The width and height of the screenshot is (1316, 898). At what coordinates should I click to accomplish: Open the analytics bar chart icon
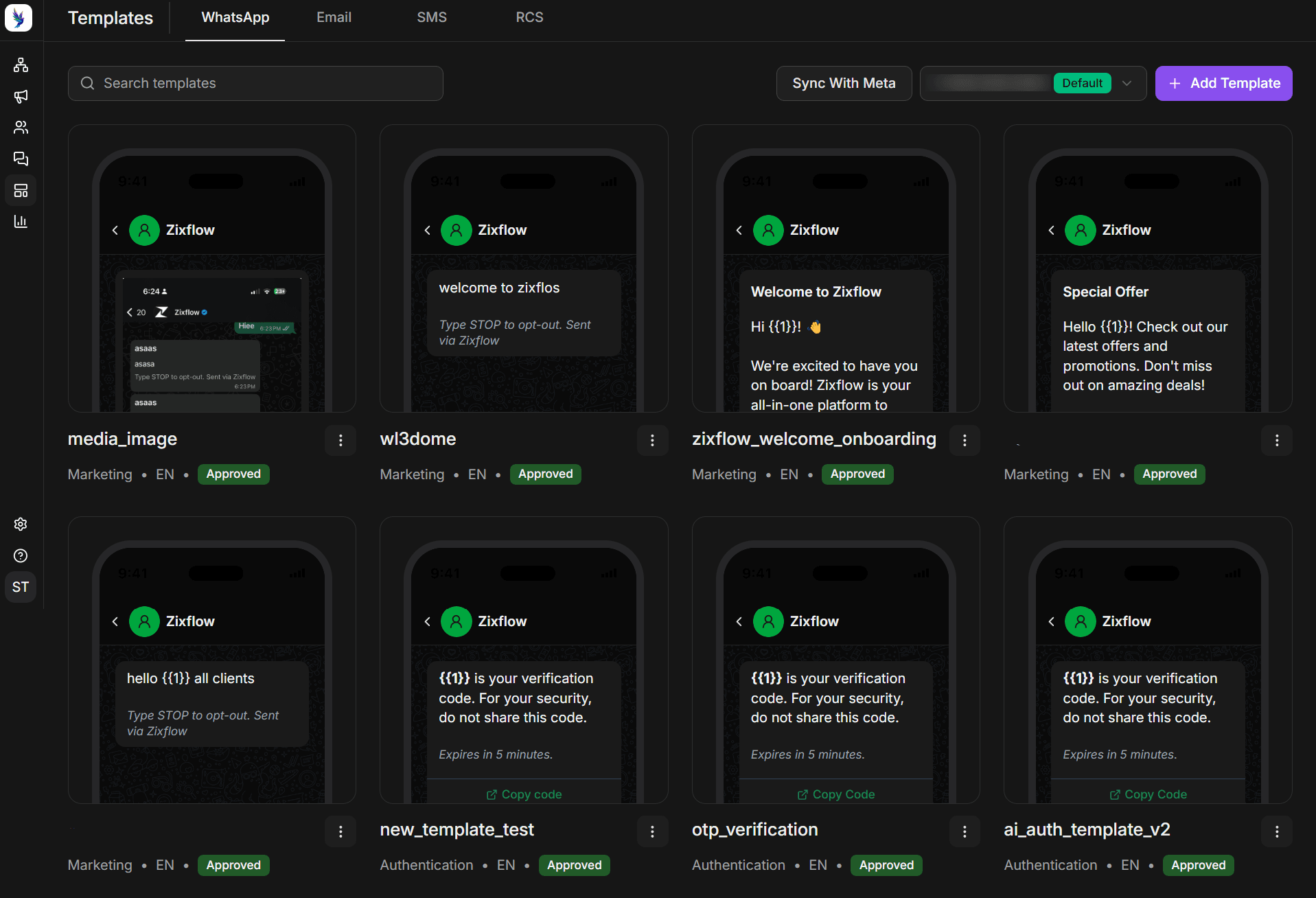point(21,221)
